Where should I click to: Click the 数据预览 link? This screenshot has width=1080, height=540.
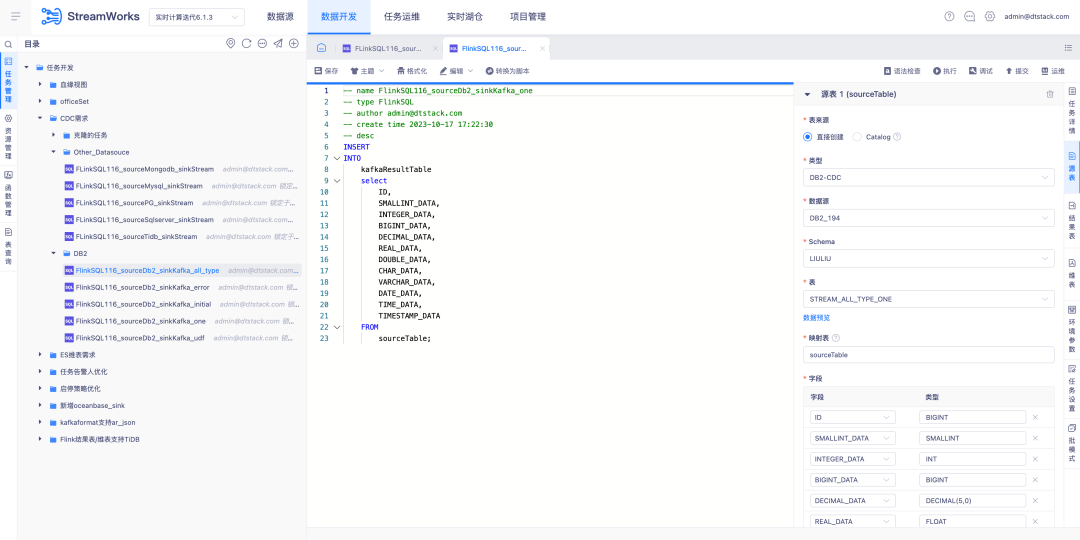816,318
